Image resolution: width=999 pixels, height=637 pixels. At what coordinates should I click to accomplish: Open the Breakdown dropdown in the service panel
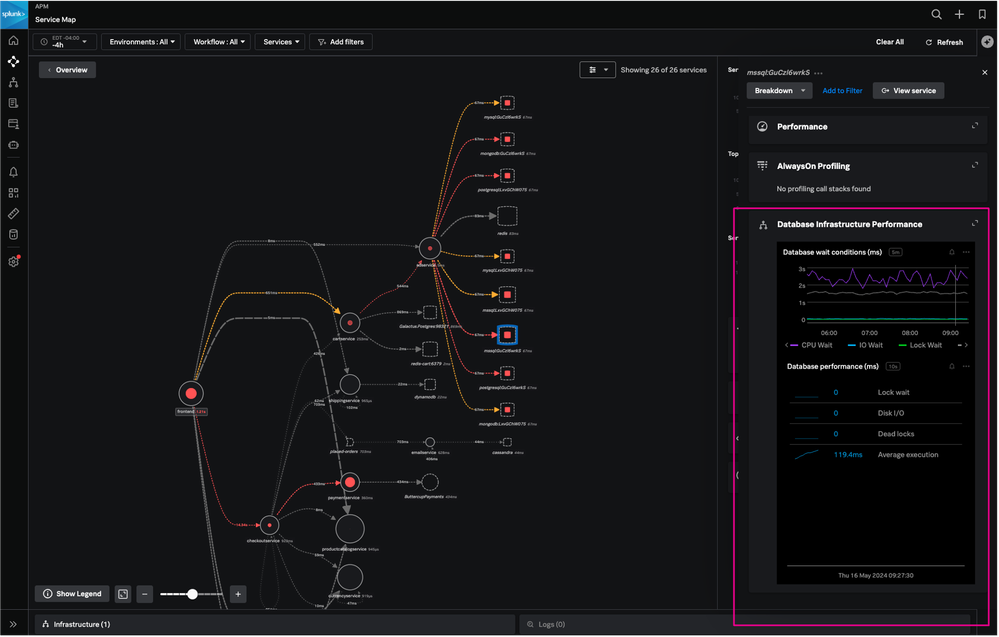tap(779, 90)
